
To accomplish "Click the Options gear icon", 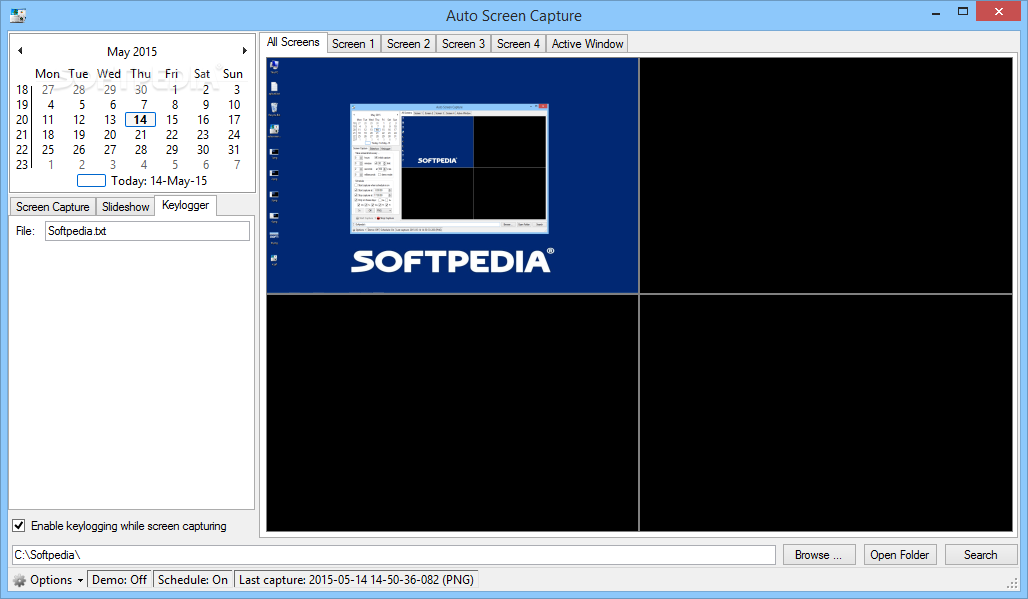I will (20, 580).
